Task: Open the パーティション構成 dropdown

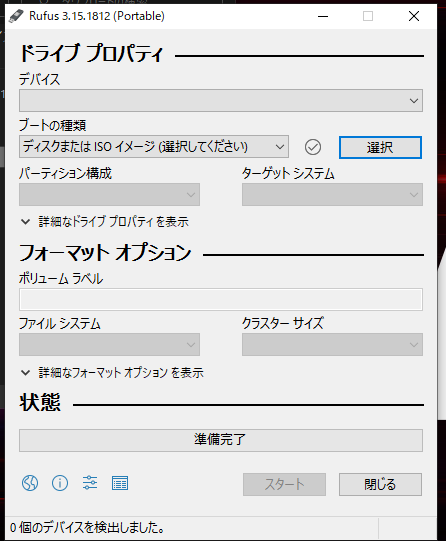Action: (109, 195)
